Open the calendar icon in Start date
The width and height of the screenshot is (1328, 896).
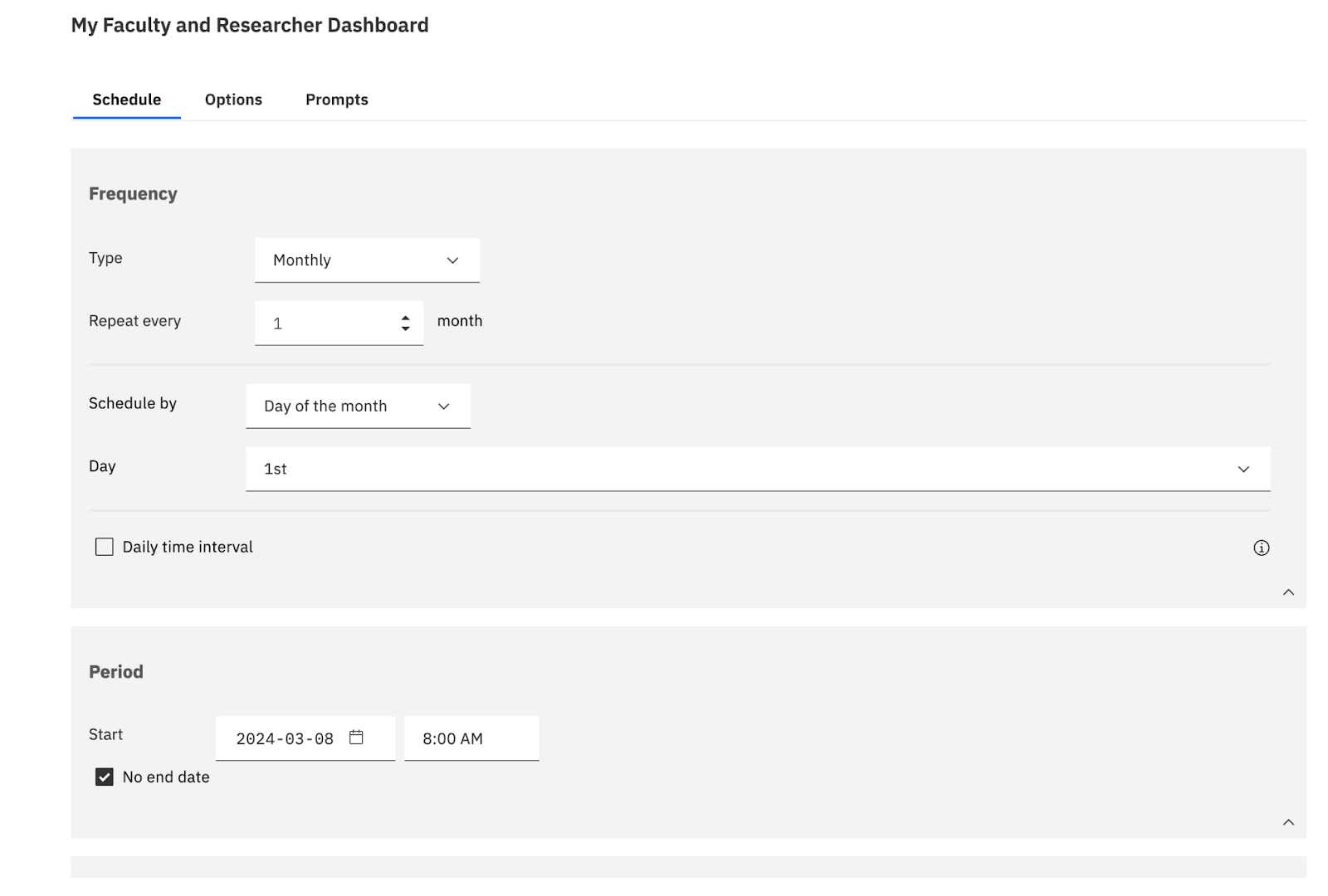click(356, 738)
